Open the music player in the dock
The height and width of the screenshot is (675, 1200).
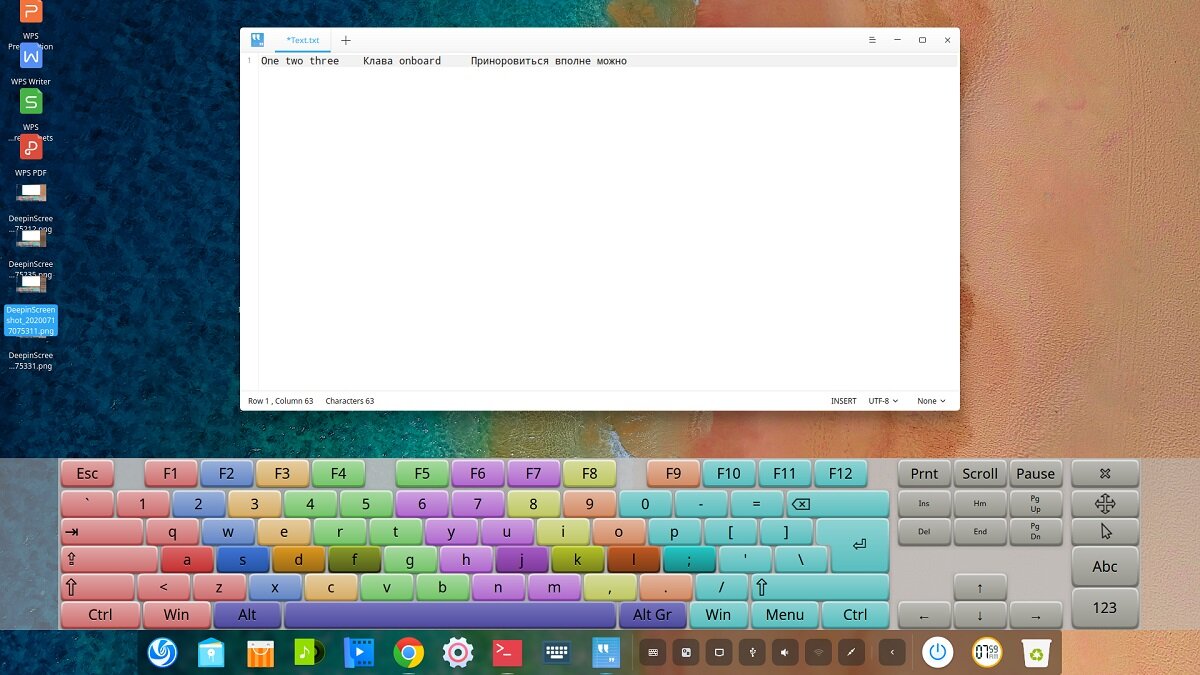[x=310, y=653]
